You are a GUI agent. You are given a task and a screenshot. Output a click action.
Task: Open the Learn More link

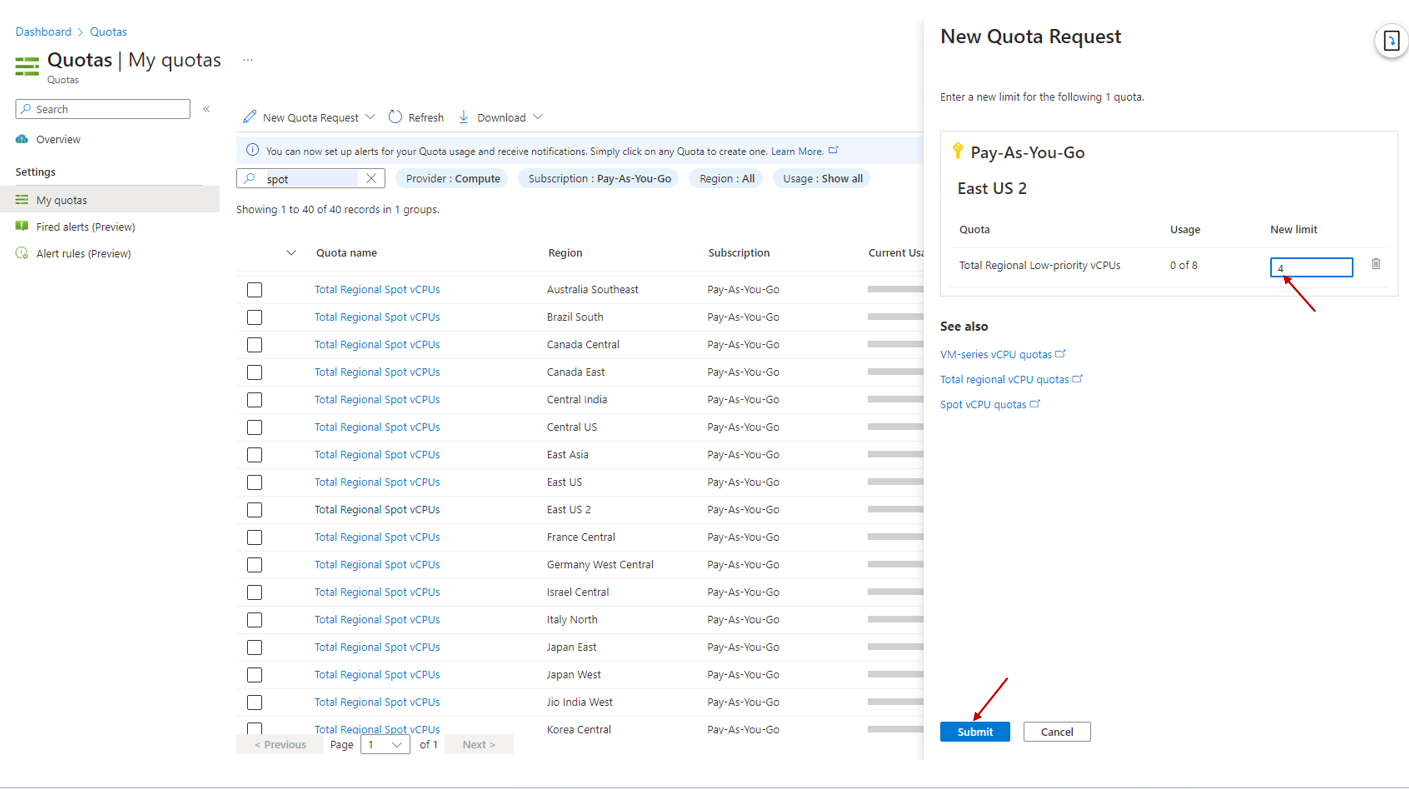797,152
